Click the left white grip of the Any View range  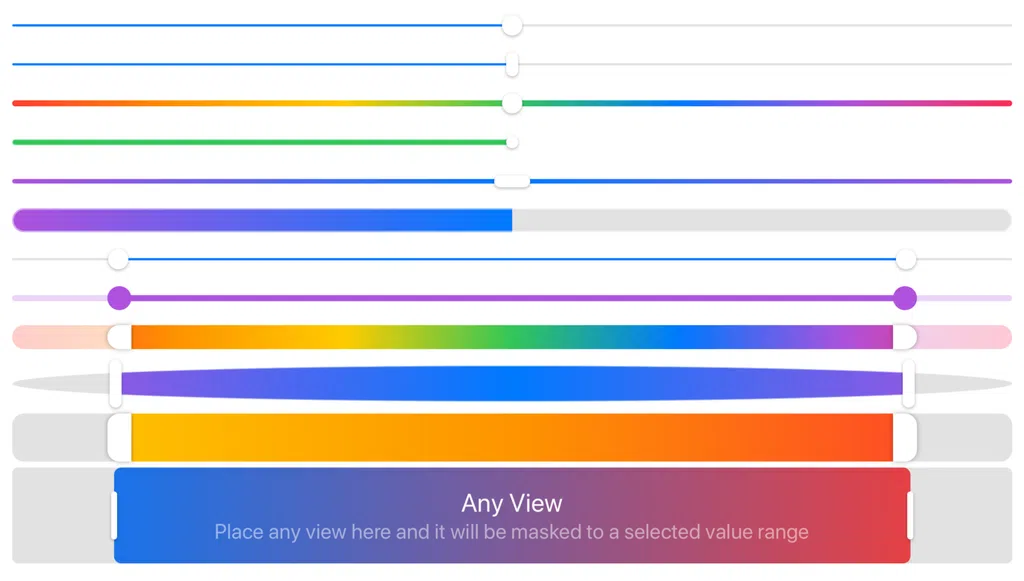[114, 516]
